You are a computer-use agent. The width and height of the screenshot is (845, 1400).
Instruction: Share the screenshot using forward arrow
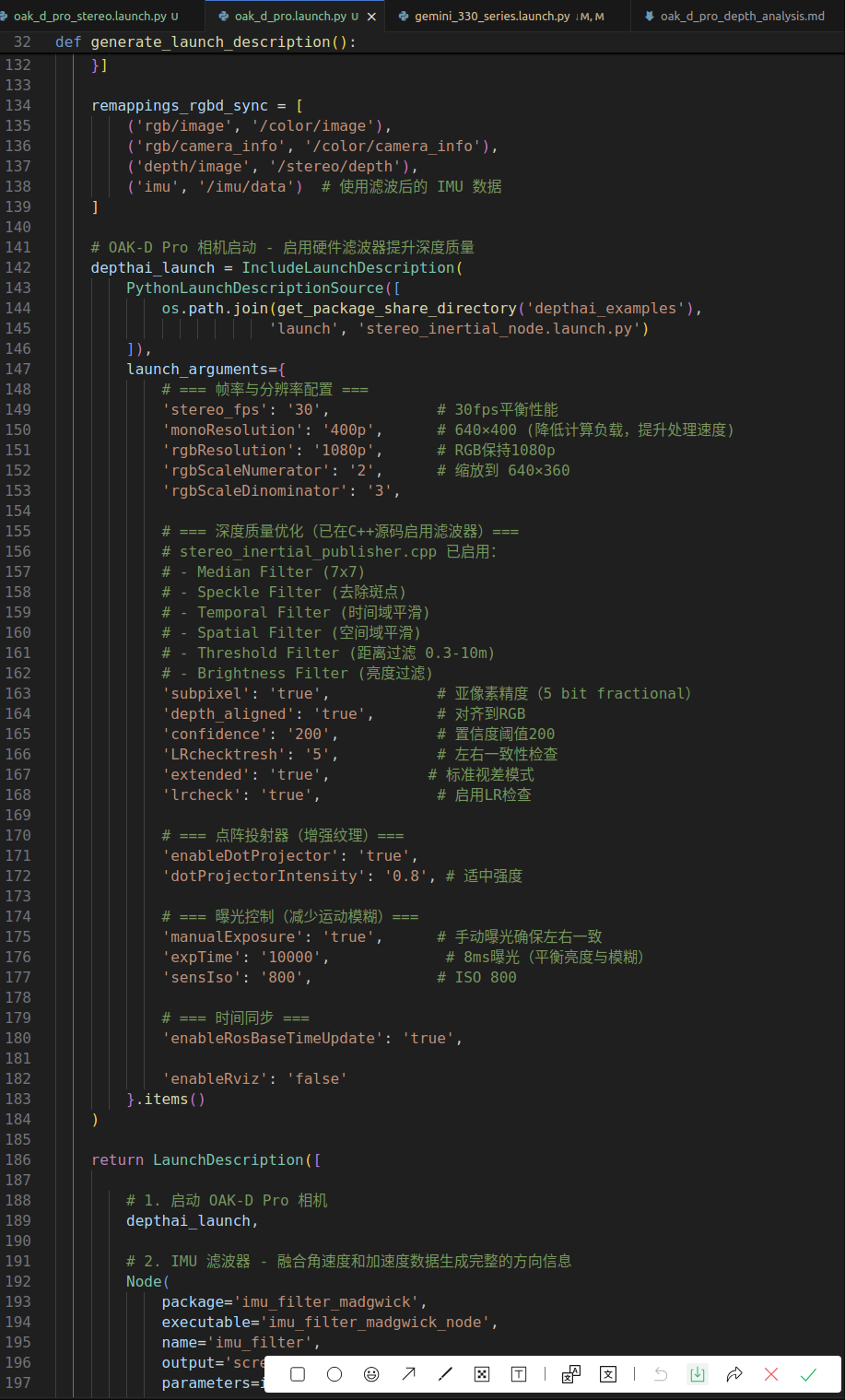pyautogui.click(x=734, y=1374)
